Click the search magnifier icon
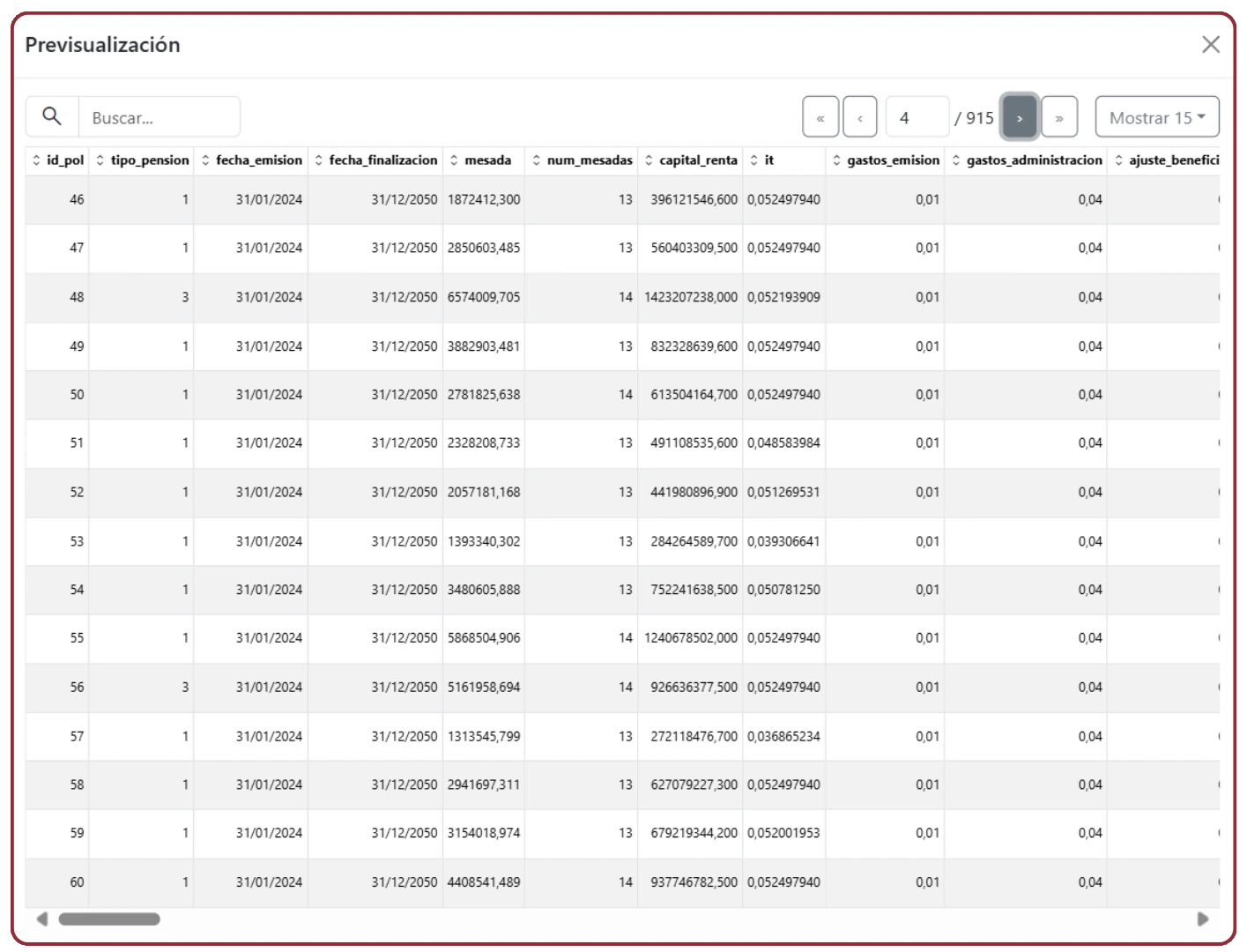 click(52, 116)
